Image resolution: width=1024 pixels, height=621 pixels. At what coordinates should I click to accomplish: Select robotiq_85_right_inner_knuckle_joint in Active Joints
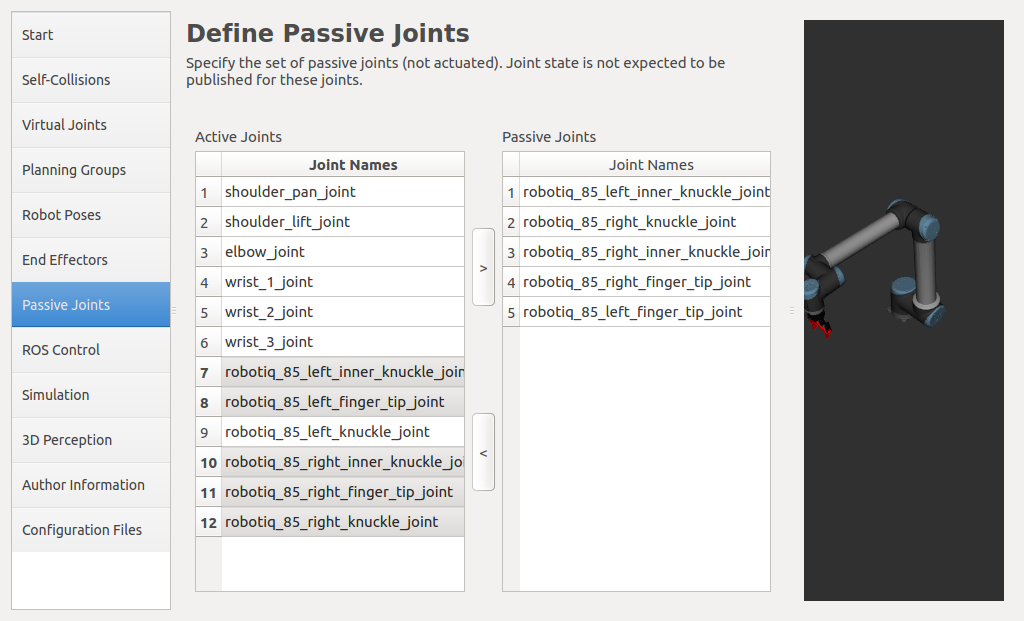click(x=343, y=462)
